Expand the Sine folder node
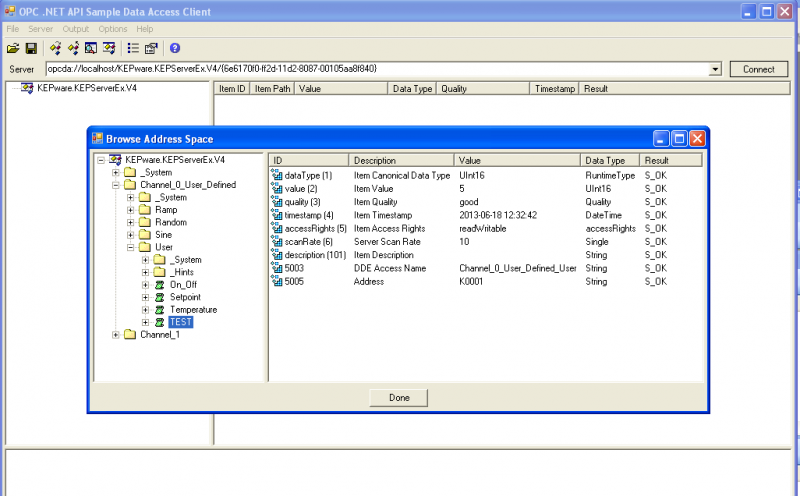 pos(131,235)
